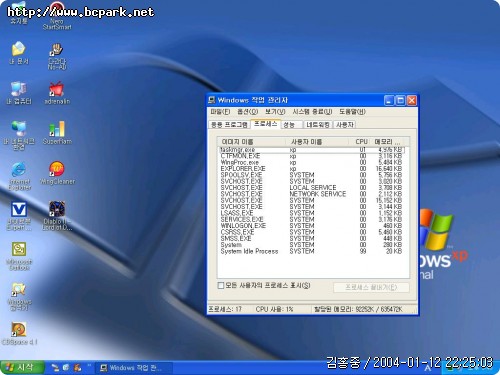Click the language bar A indicator

pyautogui.click(x=428, y=368)
